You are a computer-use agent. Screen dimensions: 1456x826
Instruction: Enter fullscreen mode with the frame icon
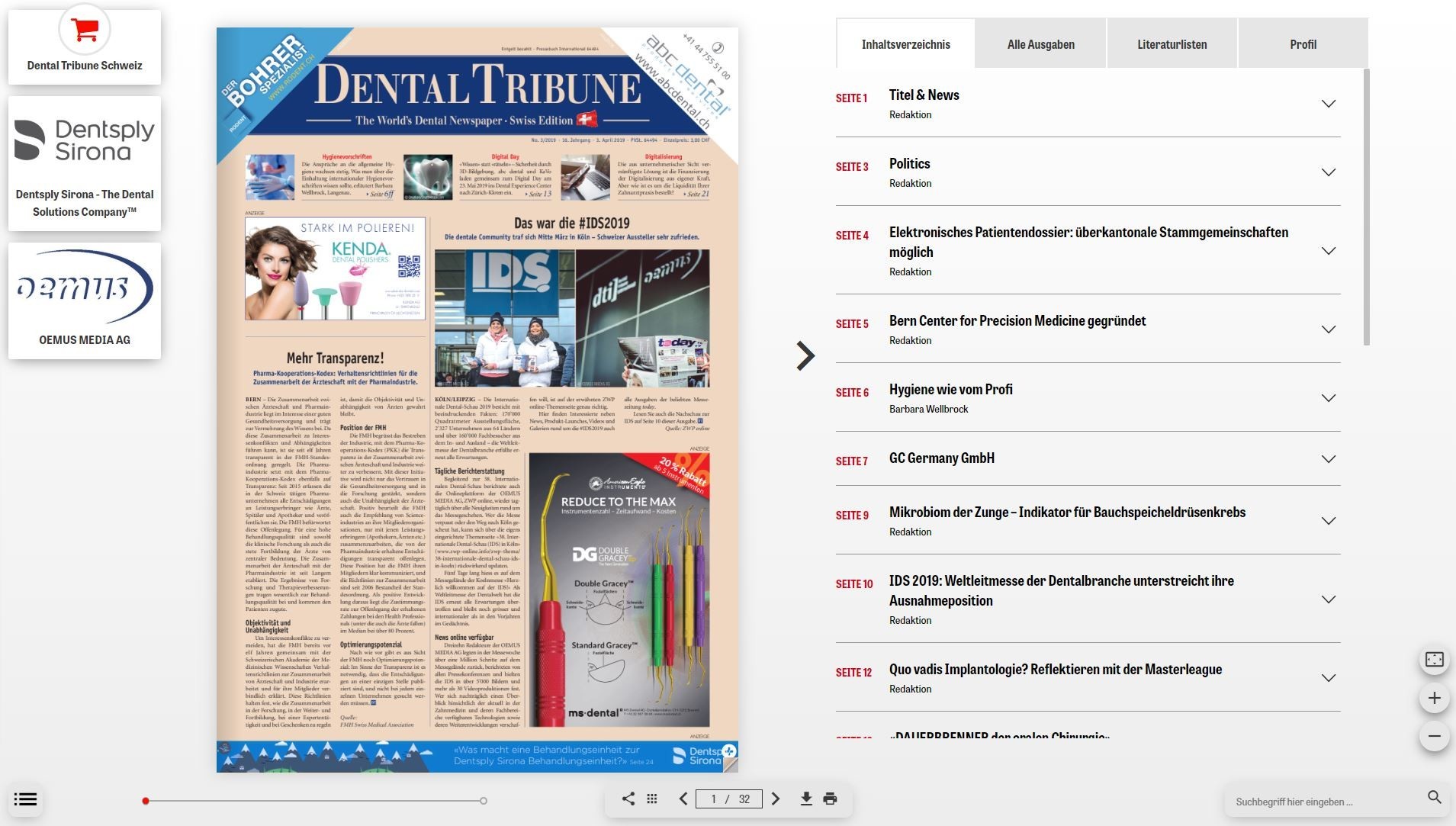click(x=1435, y=660)
